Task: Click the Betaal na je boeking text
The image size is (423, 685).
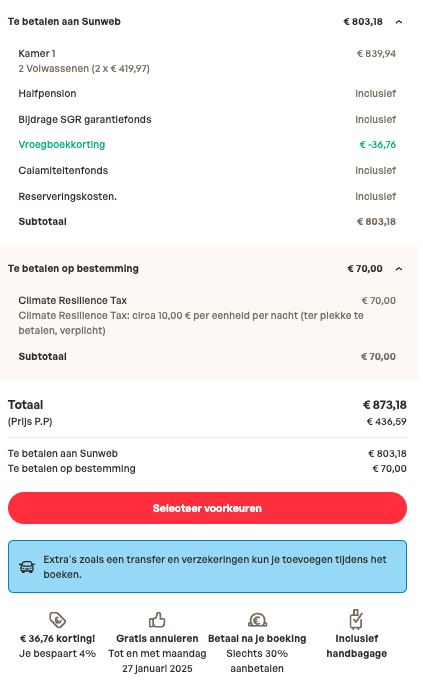Action: [x=257, y=638]
